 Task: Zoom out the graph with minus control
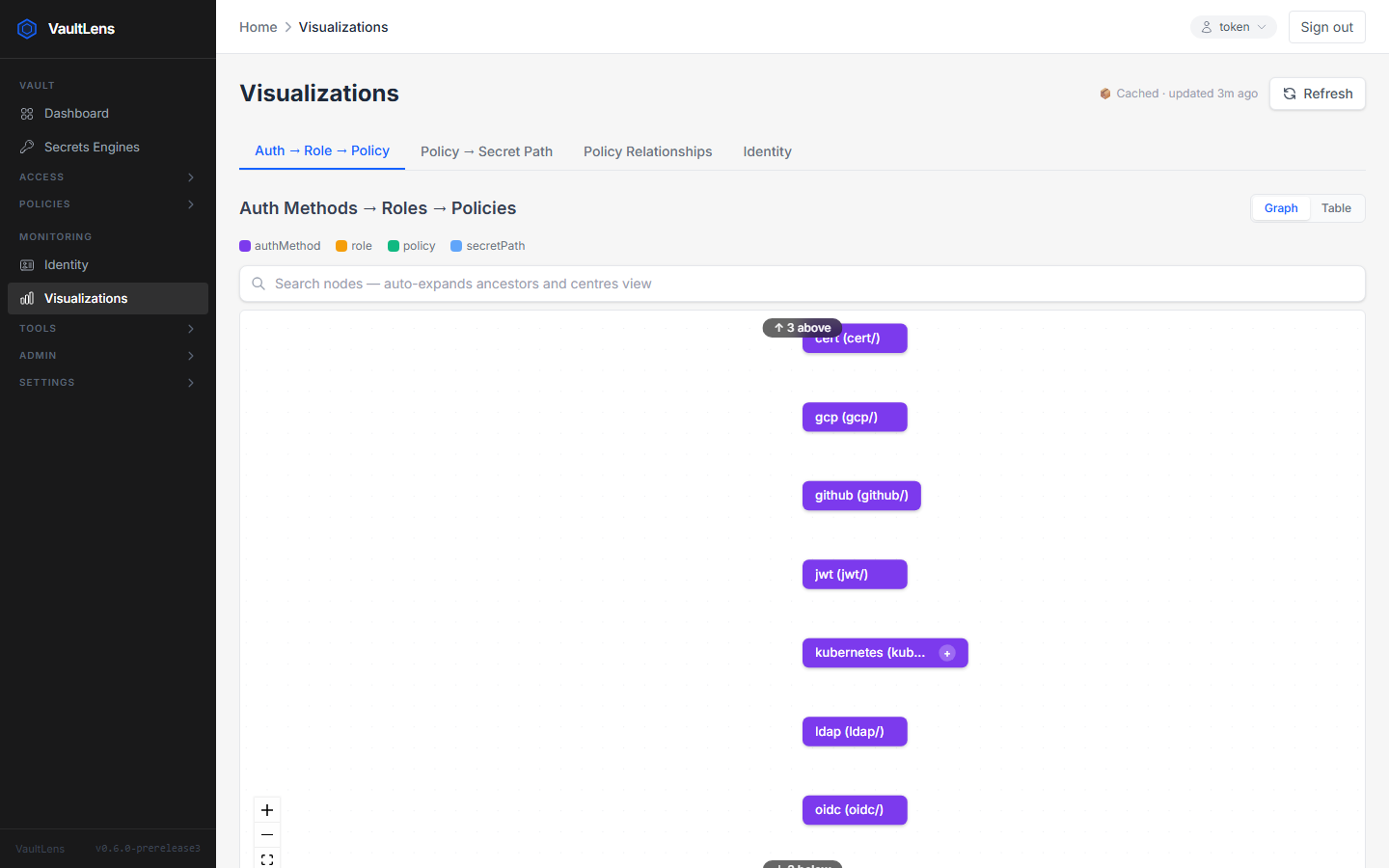coord(267,835)
